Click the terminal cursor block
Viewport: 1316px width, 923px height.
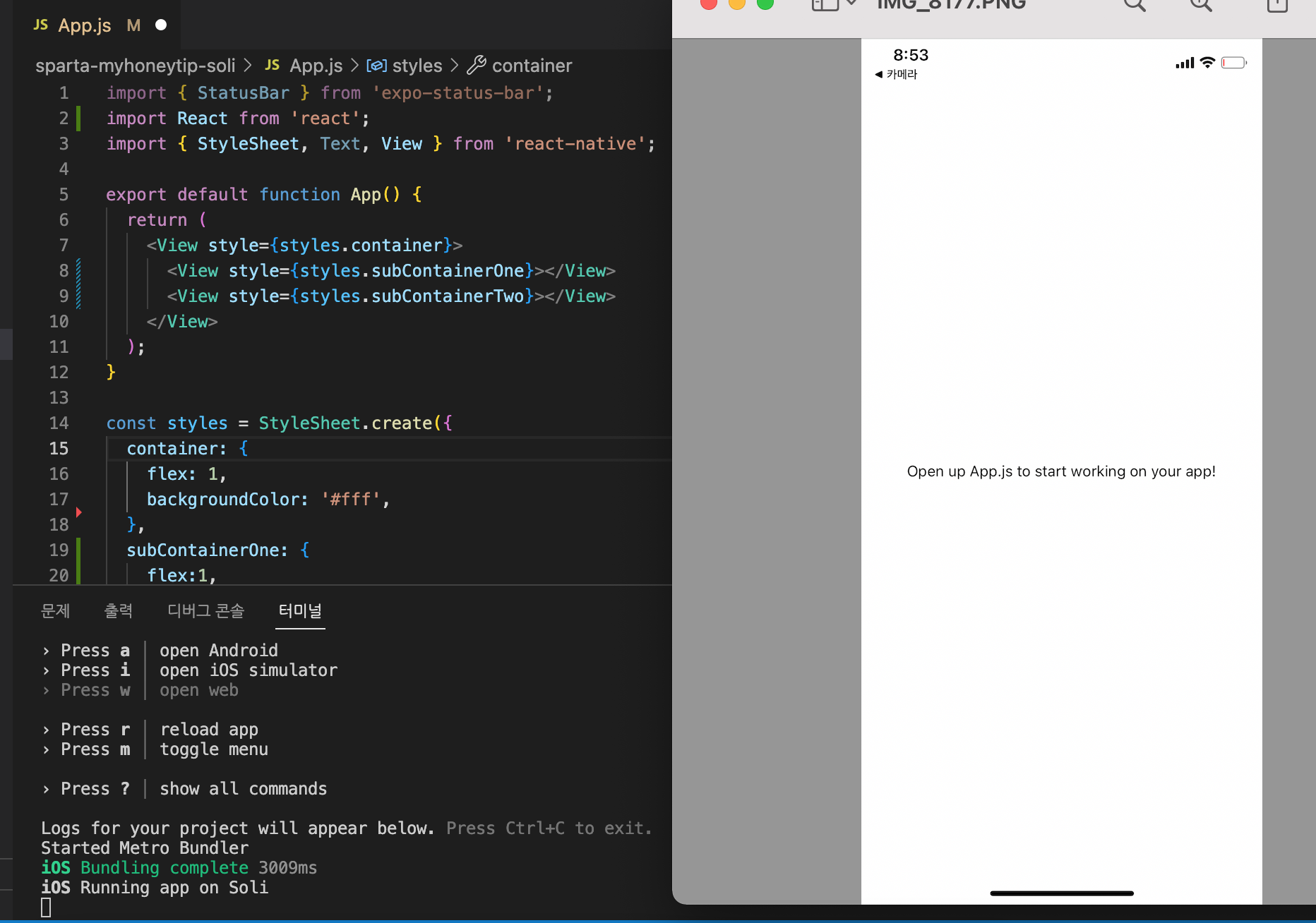pos(46,907)
